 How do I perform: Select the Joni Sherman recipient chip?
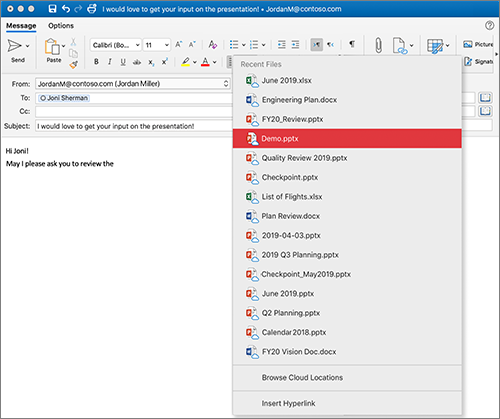64,98
